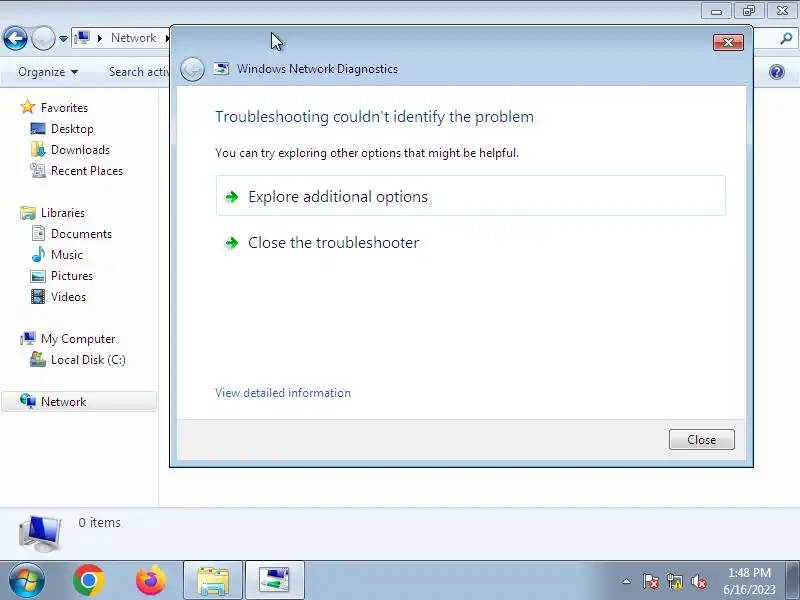Launch Google Chrome from taskbar
This screenshot has width=800, height=600.
[x=89, y=581]
